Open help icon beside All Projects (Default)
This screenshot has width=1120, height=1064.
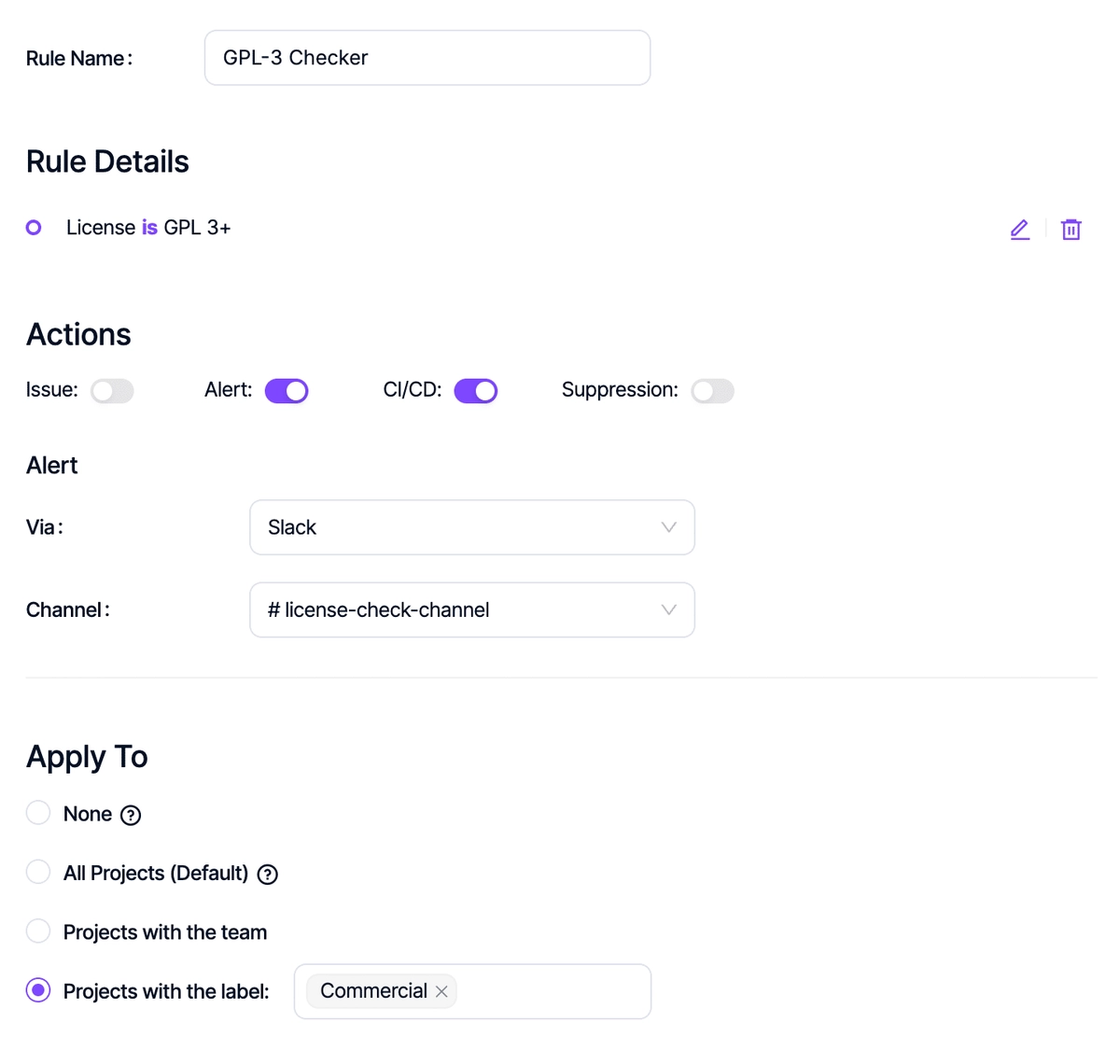point(268,875)
